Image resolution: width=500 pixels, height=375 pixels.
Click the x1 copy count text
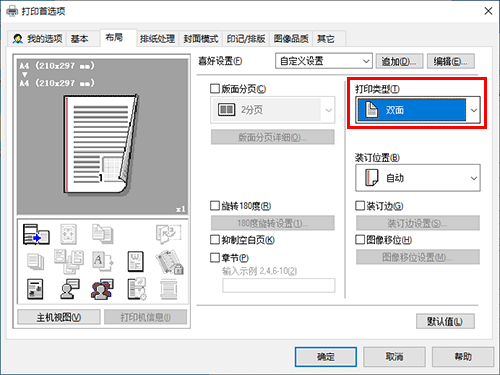[x=180, y=209]
